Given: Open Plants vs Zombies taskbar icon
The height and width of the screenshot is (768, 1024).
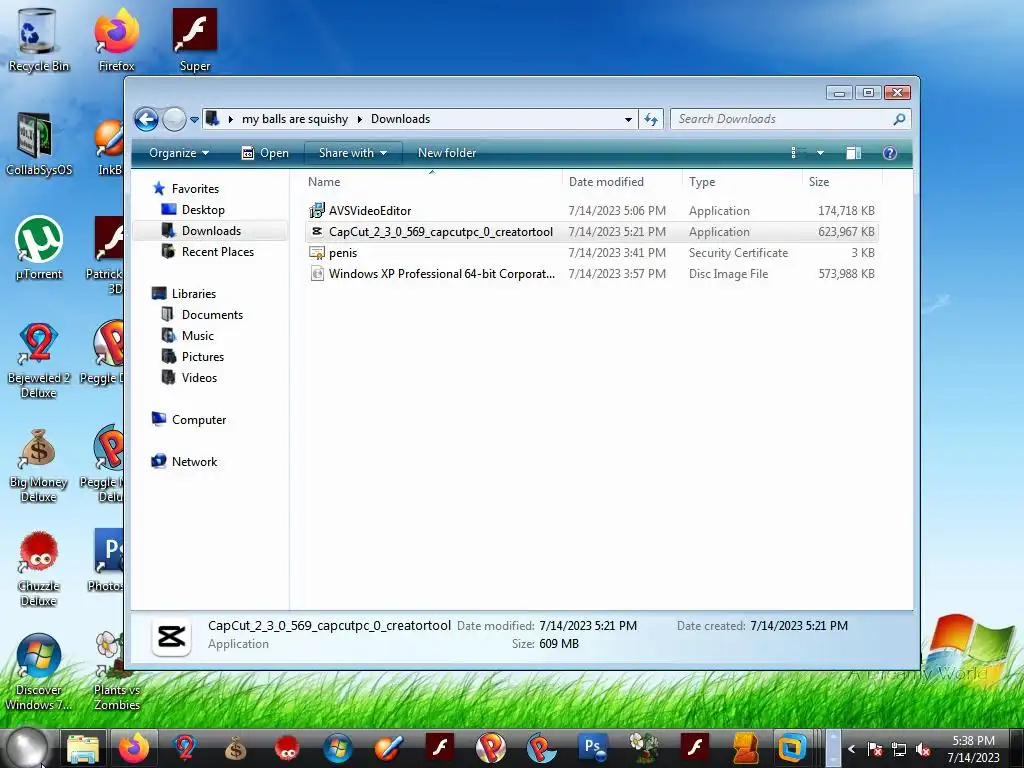Looking at the screenshot, I should tap(644, 748).
